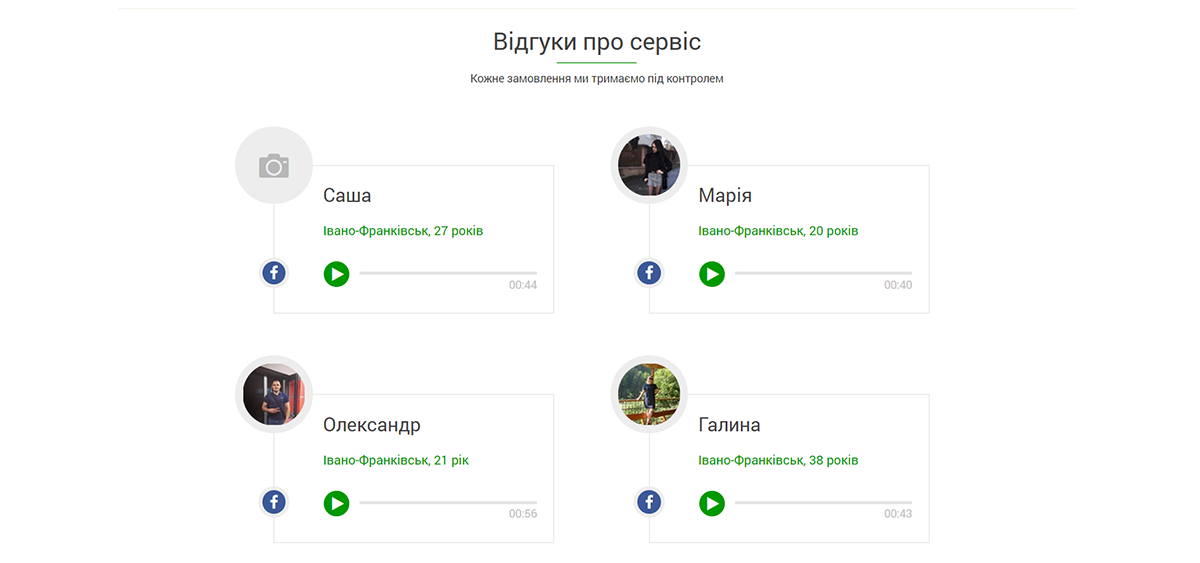
Task: Seek within Саша's 00:44 audio progress bar
Action: (x=448, y=273)
